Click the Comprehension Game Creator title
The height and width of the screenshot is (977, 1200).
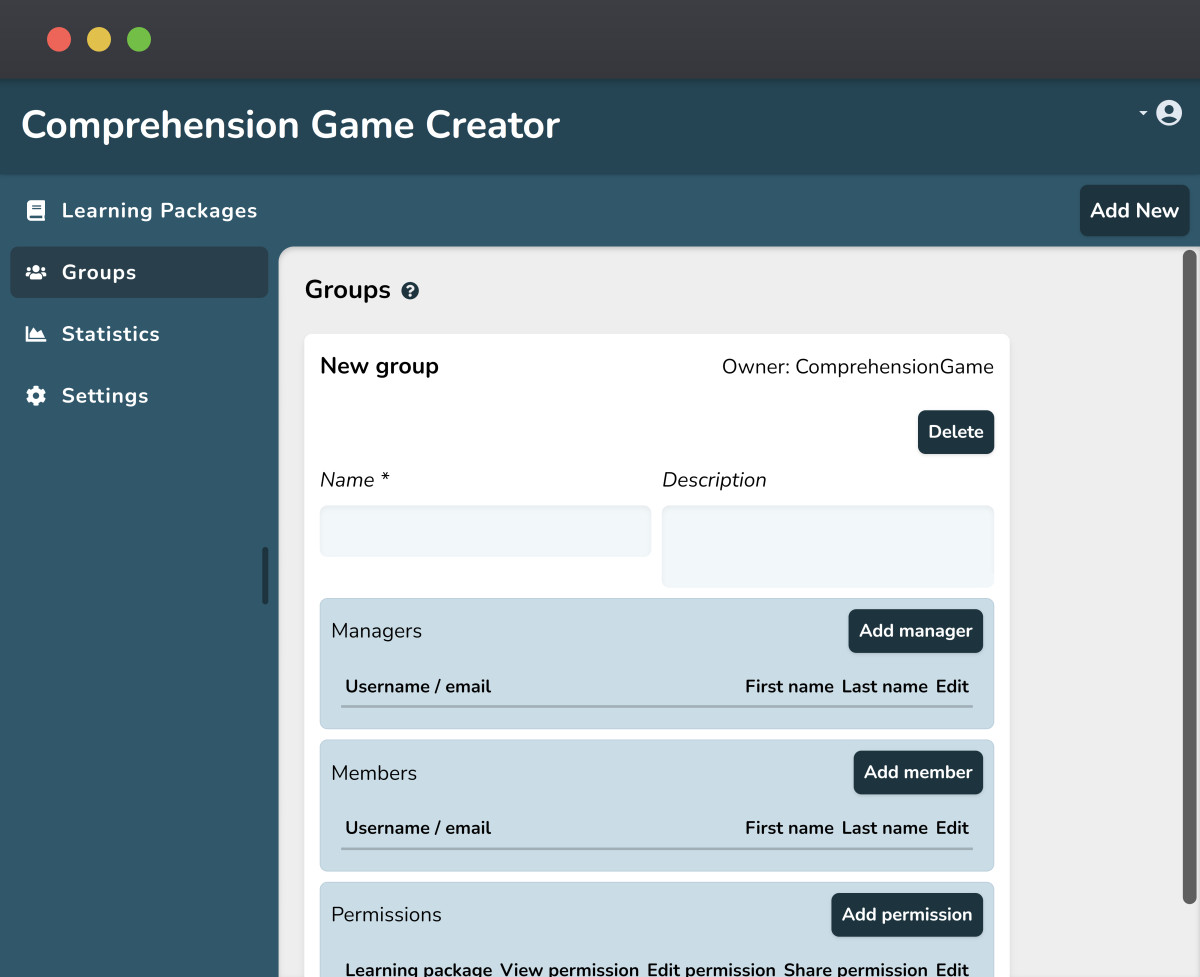click(290, 125)
